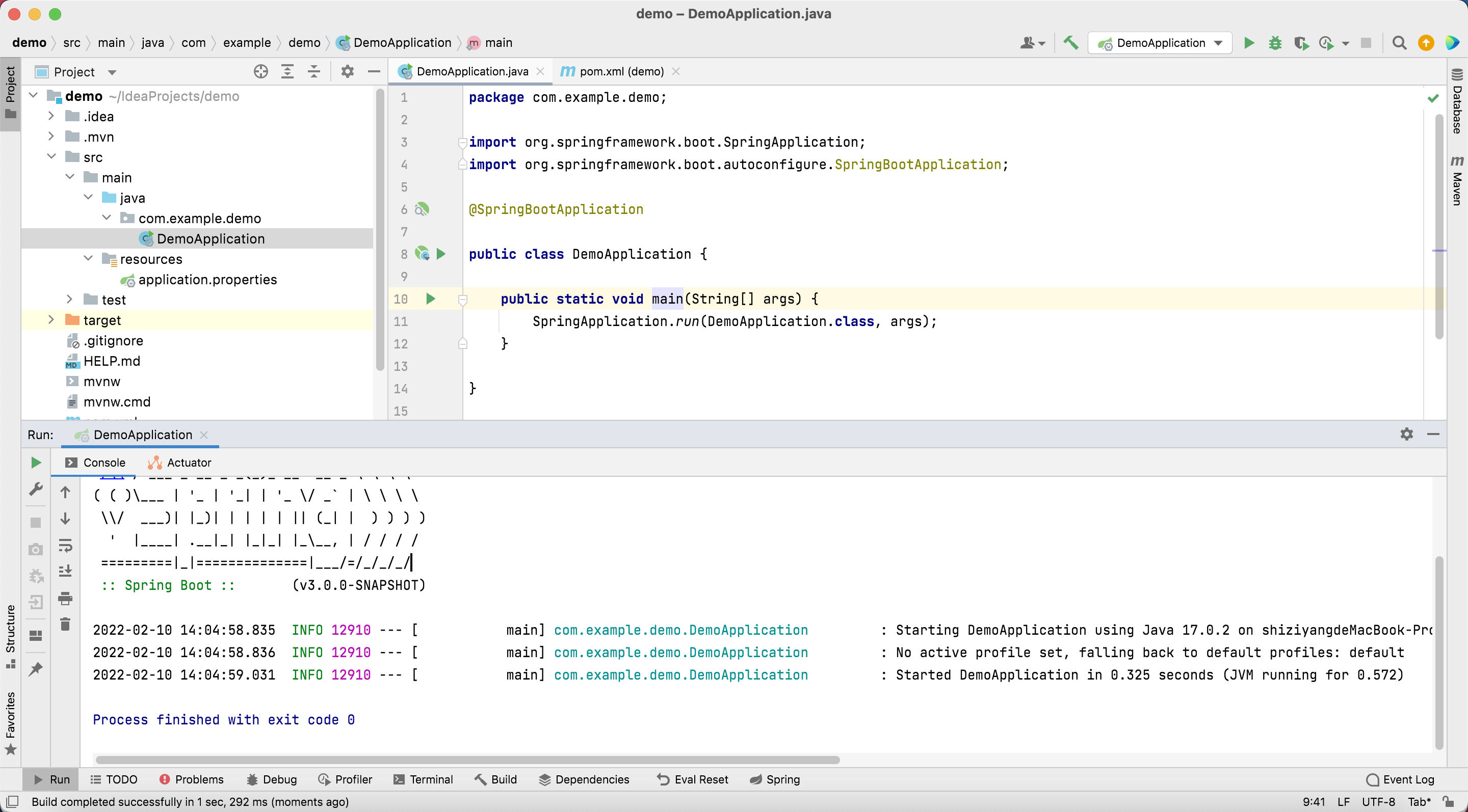Print console contents with printer icon
This screenshot has width=1468, height=812.
65,599
